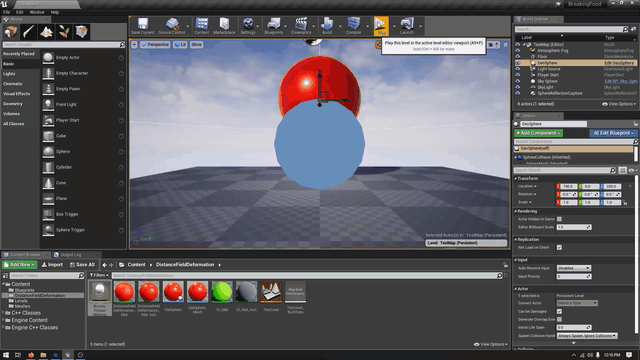This screenshot has width=640, height=360.
Task: Click the Play toolbar icon
Action: tap(381, 26)
